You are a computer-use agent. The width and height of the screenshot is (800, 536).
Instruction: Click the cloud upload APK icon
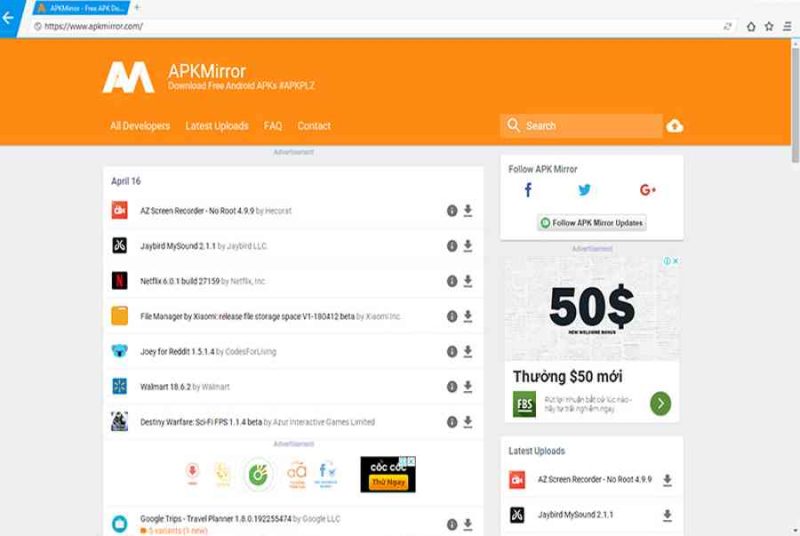674,126
